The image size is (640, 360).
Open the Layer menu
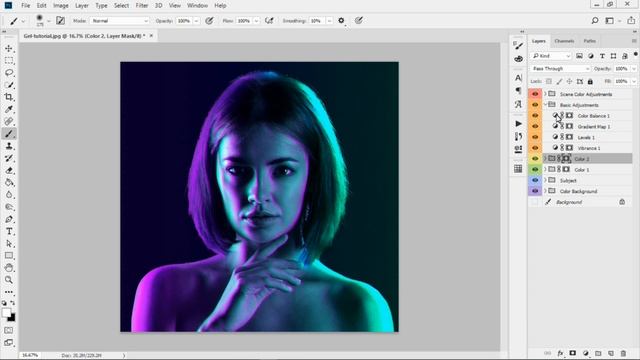82,6
